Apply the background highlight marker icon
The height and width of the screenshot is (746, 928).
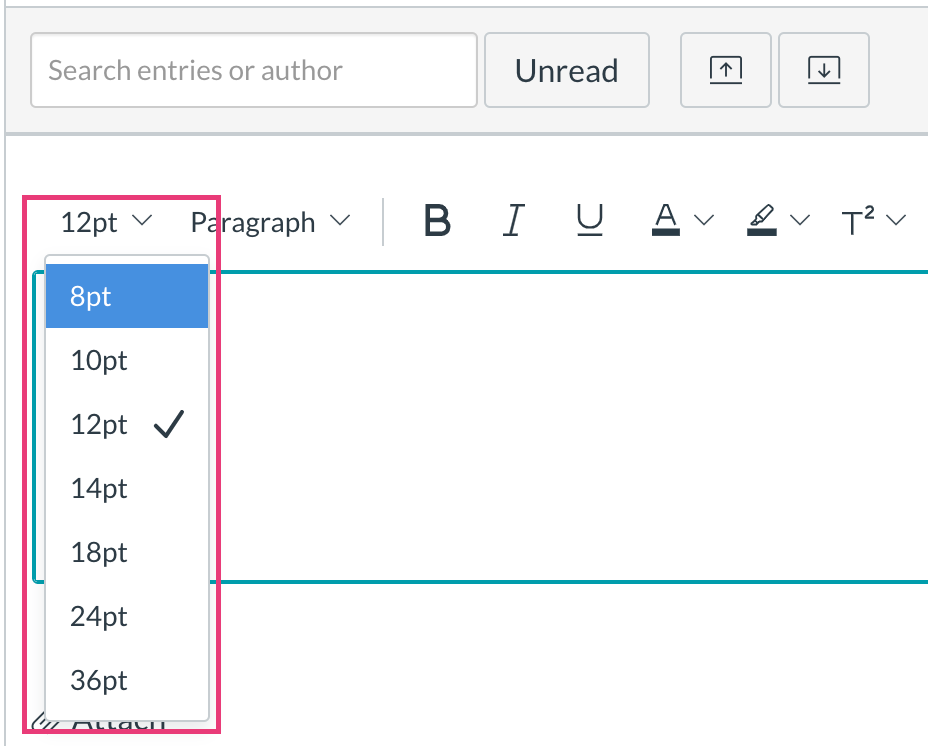[x=762, y=220]
